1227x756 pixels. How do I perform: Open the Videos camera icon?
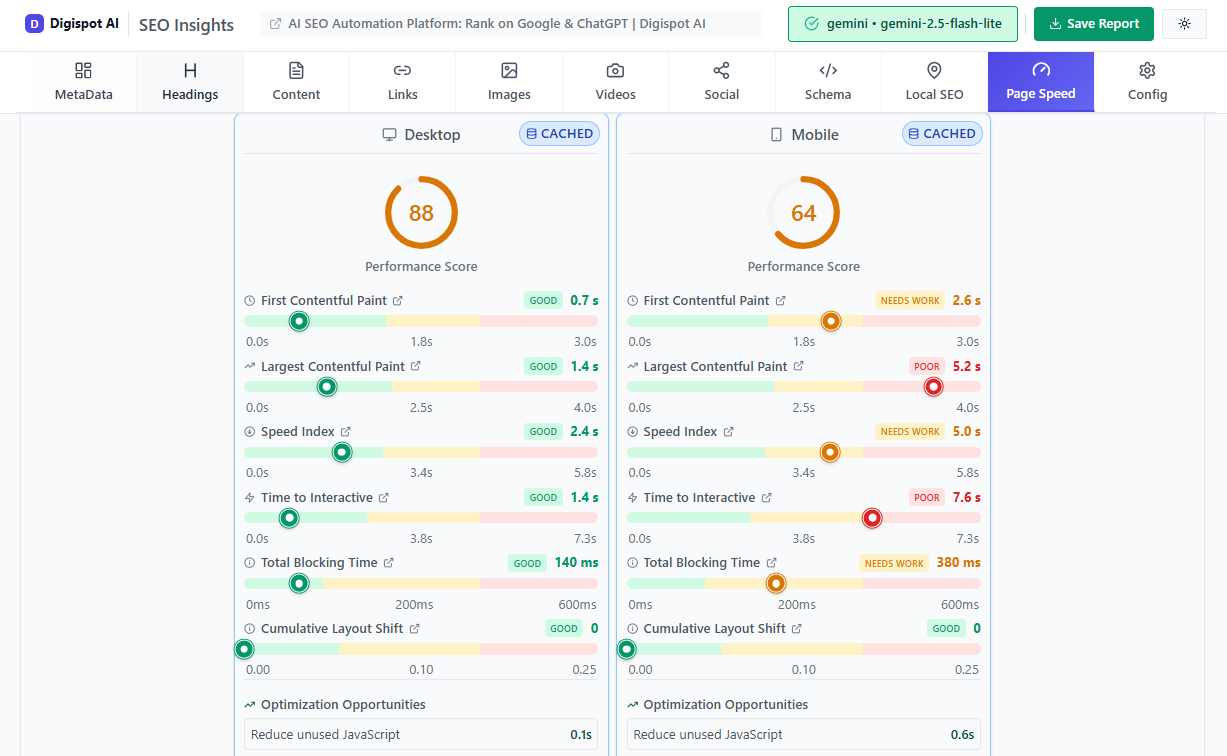click(x=614, y=71)
